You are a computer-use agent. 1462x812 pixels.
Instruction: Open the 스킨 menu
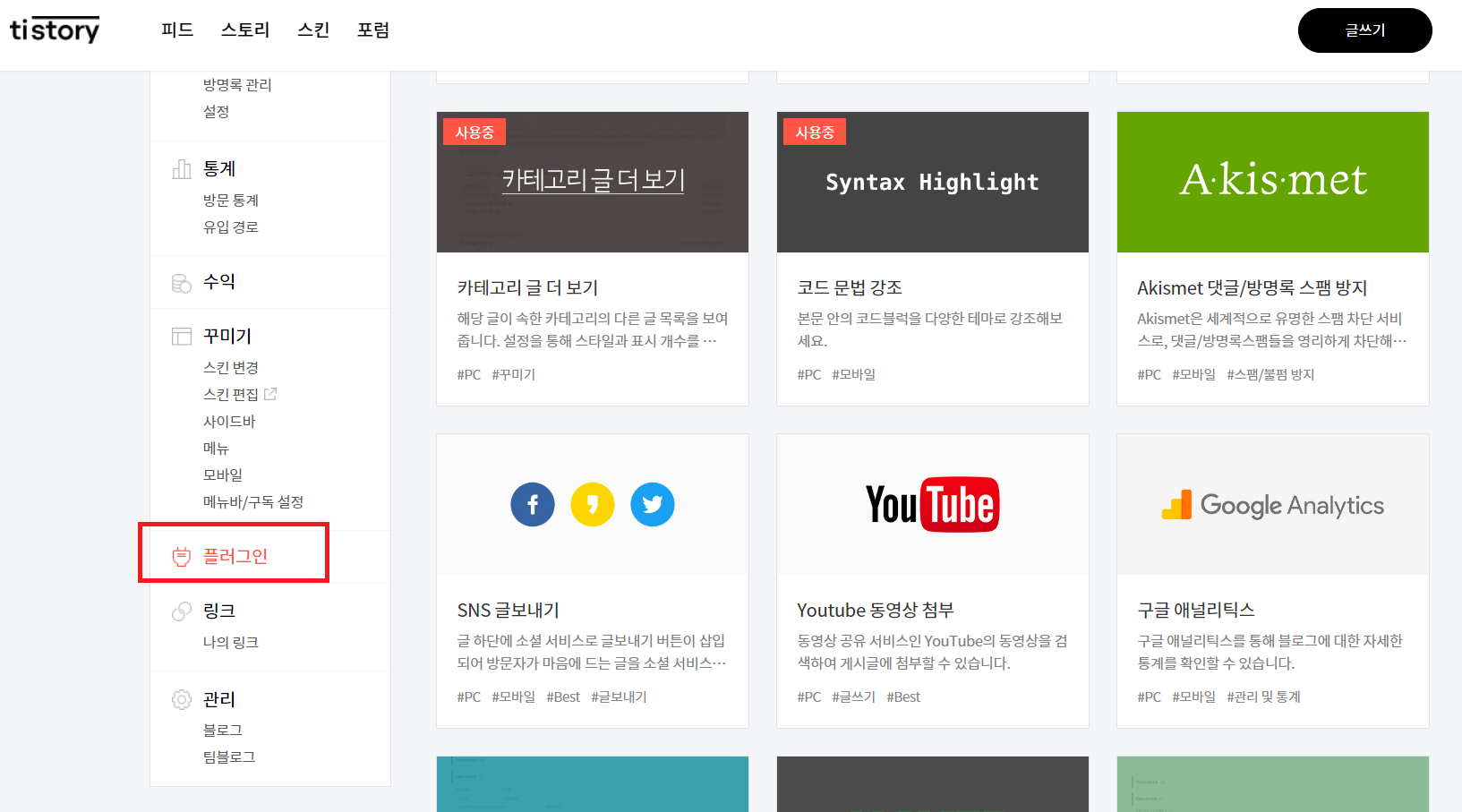(x=313, y=30)
